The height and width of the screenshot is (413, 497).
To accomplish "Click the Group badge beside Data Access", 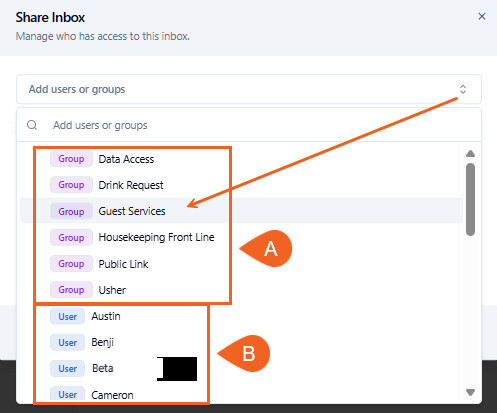I will pyautogui.click(x=71, y=159).
